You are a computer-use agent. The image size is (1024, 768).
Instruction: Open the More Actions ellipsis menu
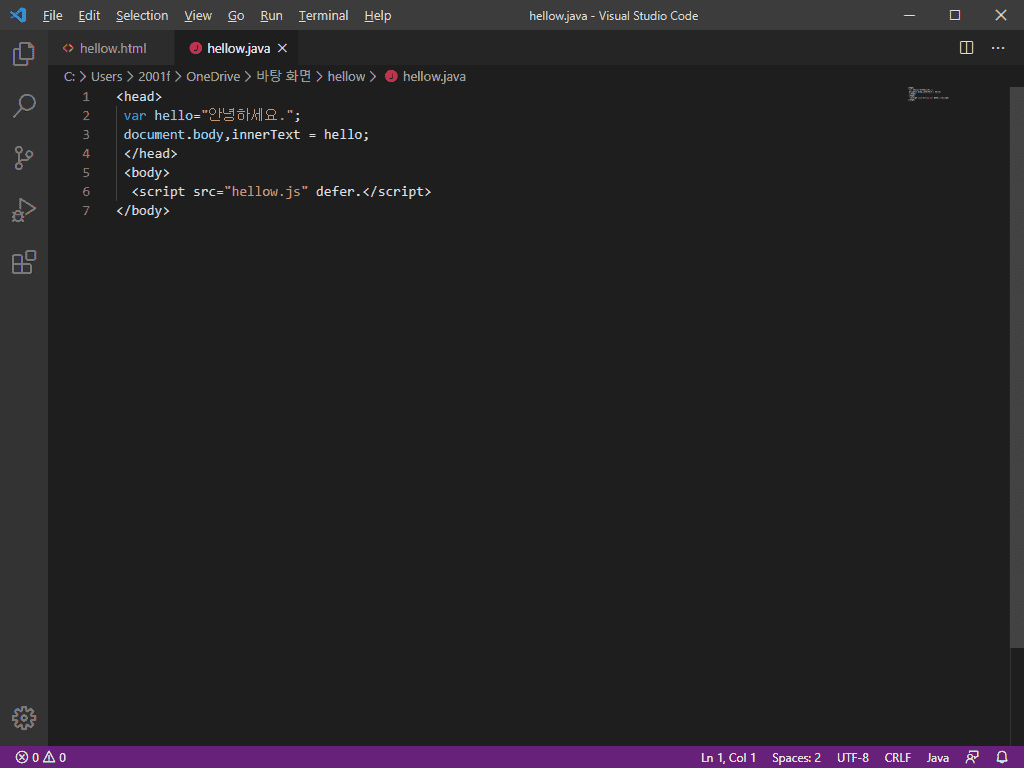998,48
